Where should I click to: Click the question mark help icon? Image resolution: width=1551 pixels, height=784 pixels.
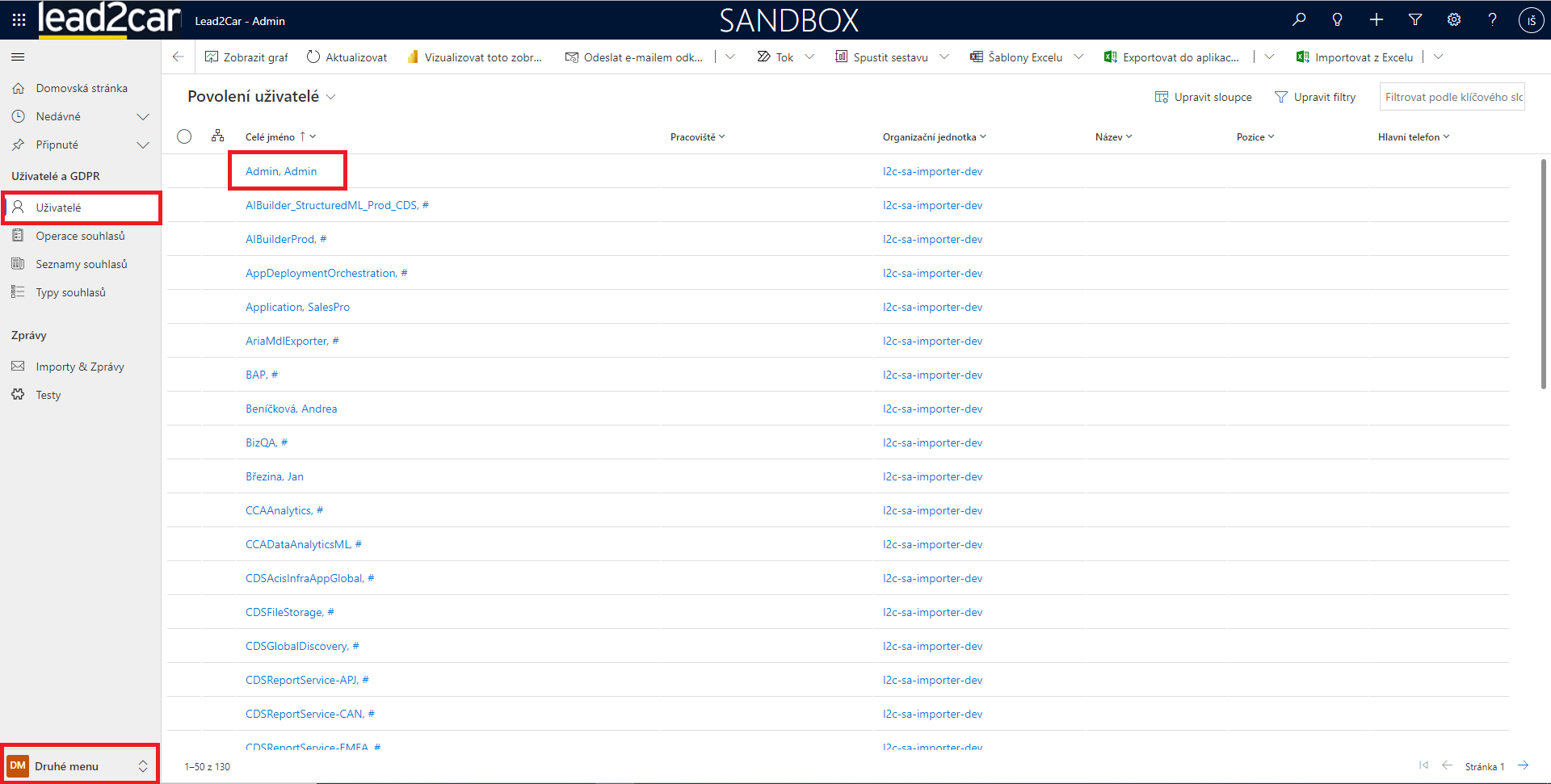[1493, 20]
